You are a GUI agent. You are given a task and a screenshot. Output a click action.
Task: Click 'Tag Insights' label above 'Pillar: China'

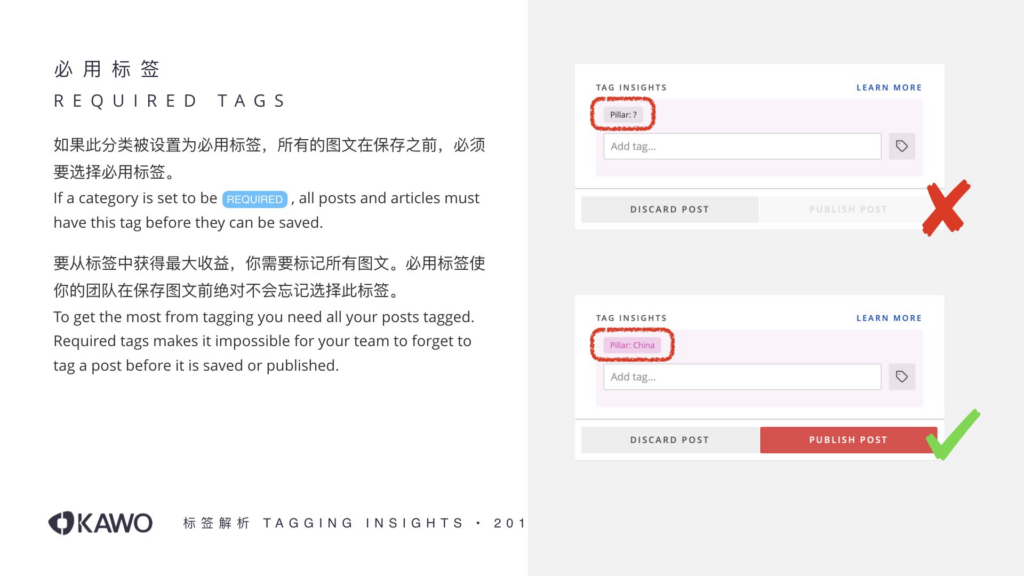click(x=631, y=318)
